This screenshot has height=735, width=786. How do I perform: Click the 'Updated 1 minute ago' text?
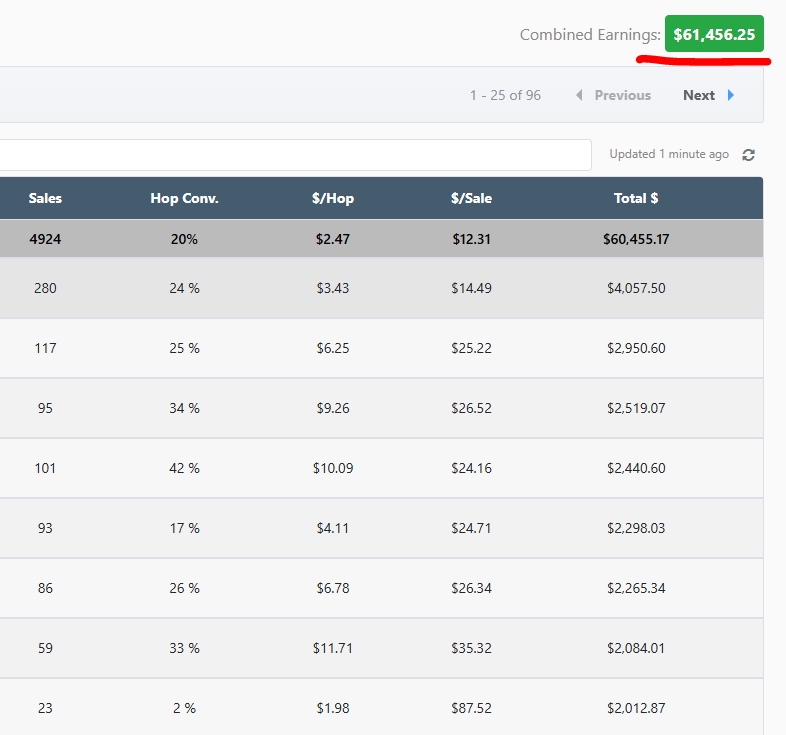click(x=669, y=154)
